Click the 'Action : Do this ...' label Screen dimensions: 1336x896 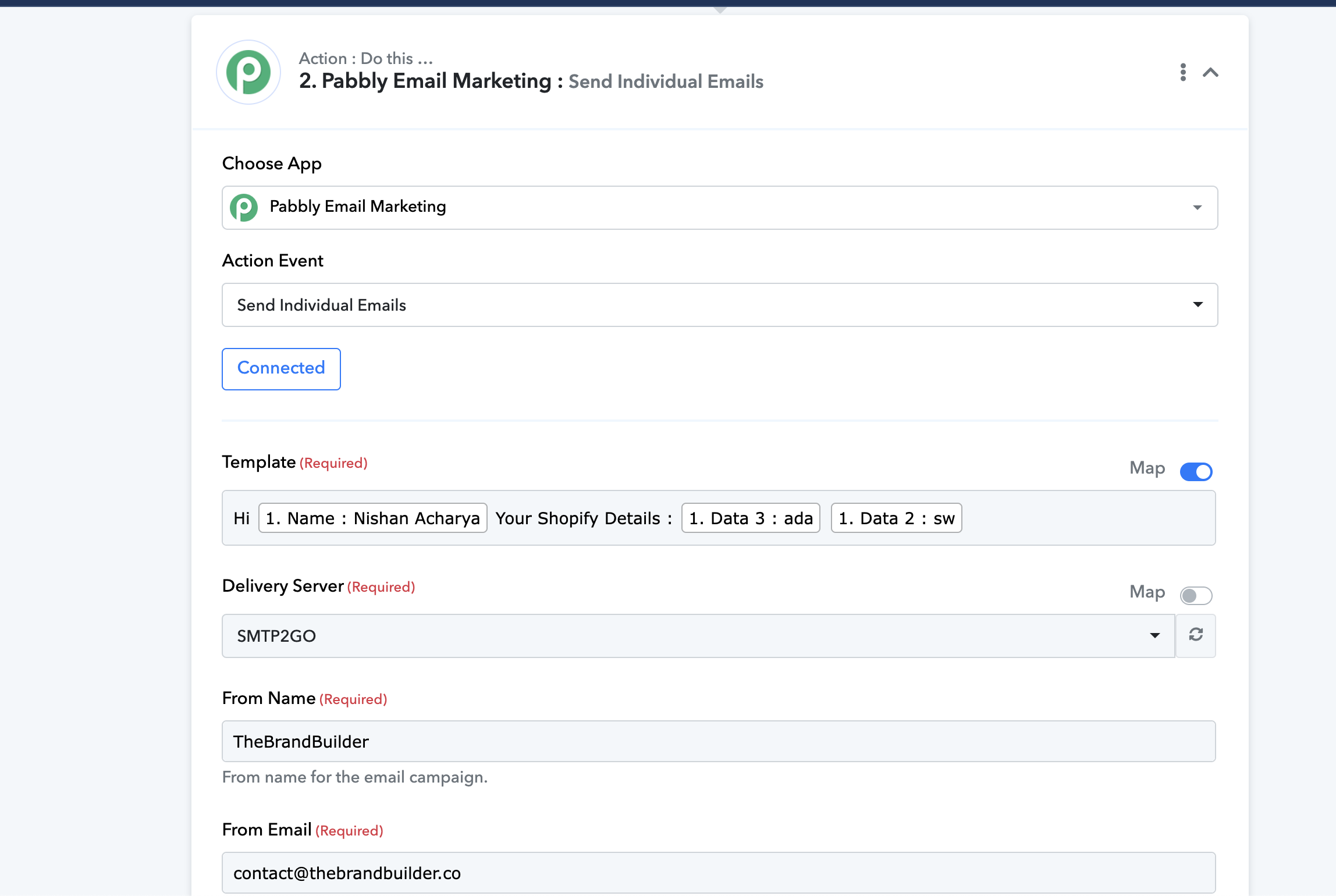[x=366, y=58]
